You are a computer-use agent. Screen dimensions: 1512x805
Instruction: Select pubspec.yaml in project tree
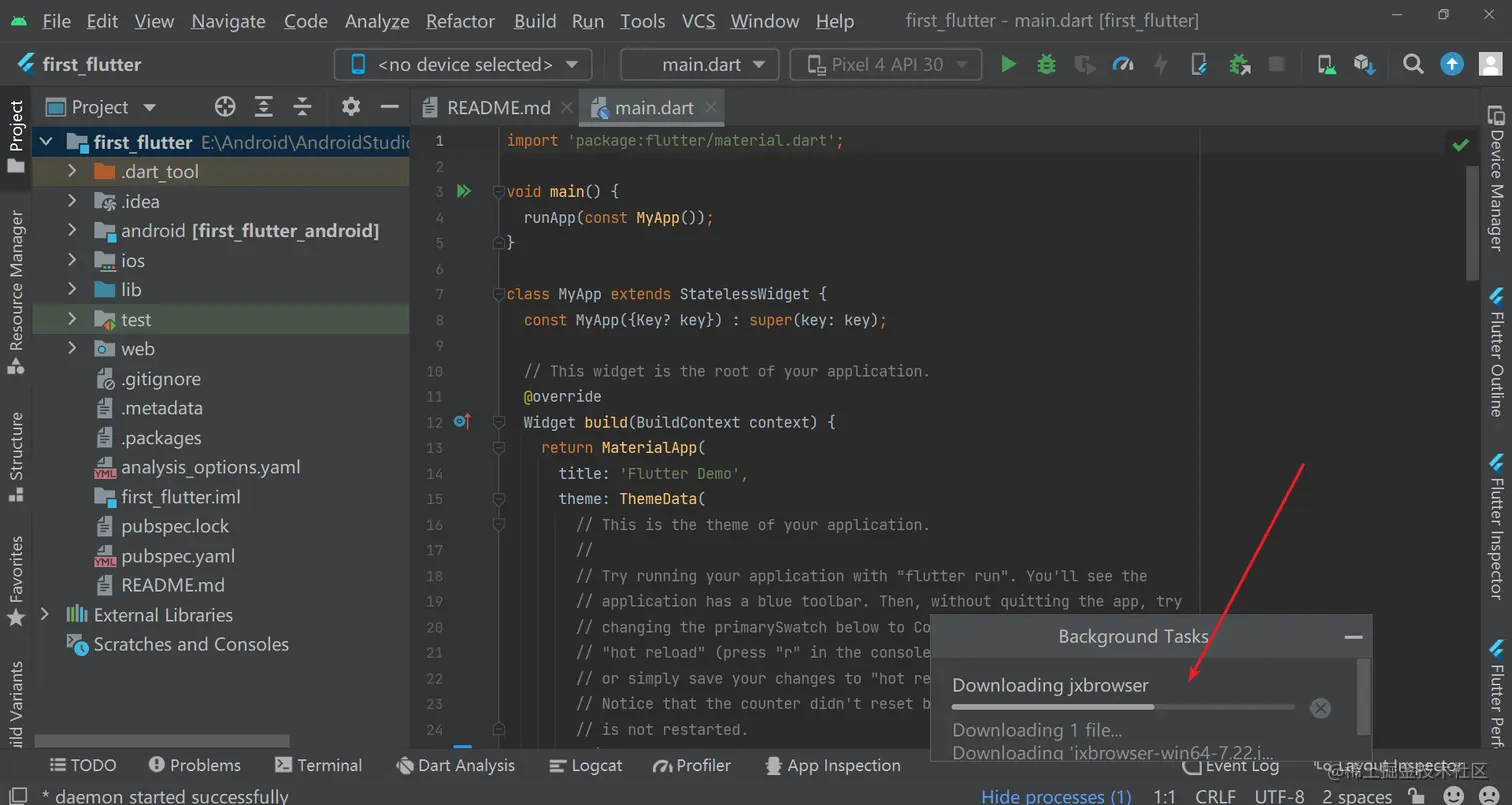click(x=177, y=556)
